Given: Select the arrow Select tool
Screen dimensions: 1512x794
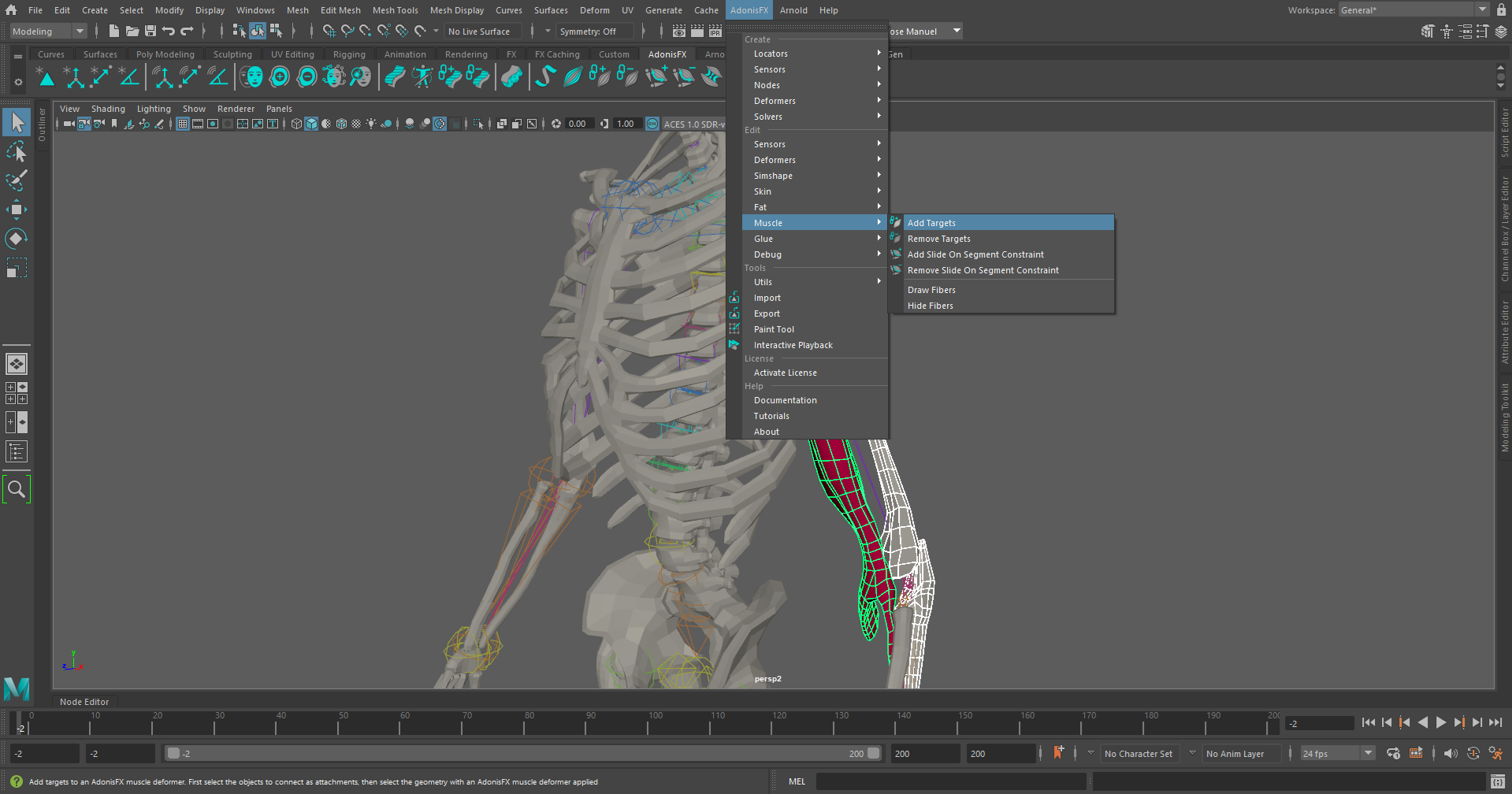Looking at the screenshot, I should tap(17, 122).
